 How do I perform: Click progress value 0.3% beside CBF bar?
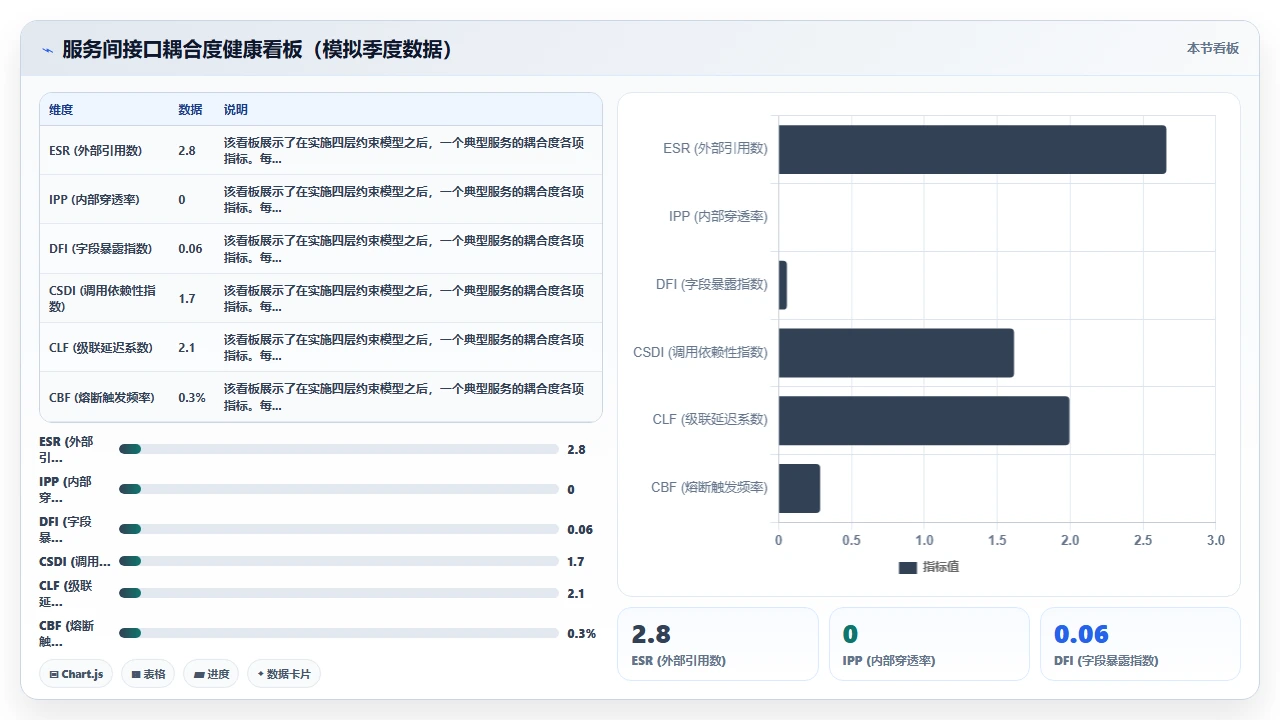click(x=581, y=634)
